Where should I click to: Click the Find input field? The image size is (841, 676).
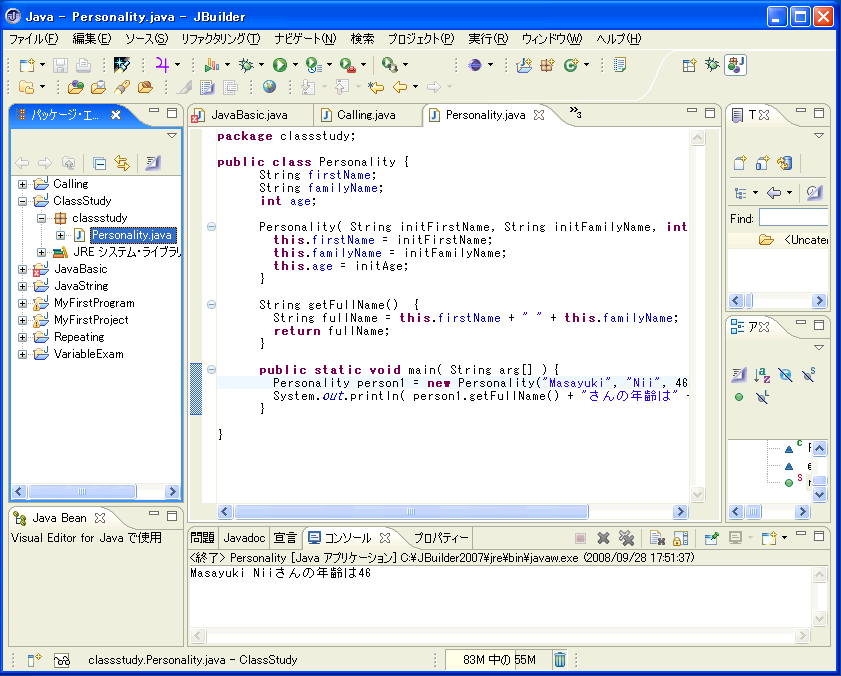click(x=792, y=218)
